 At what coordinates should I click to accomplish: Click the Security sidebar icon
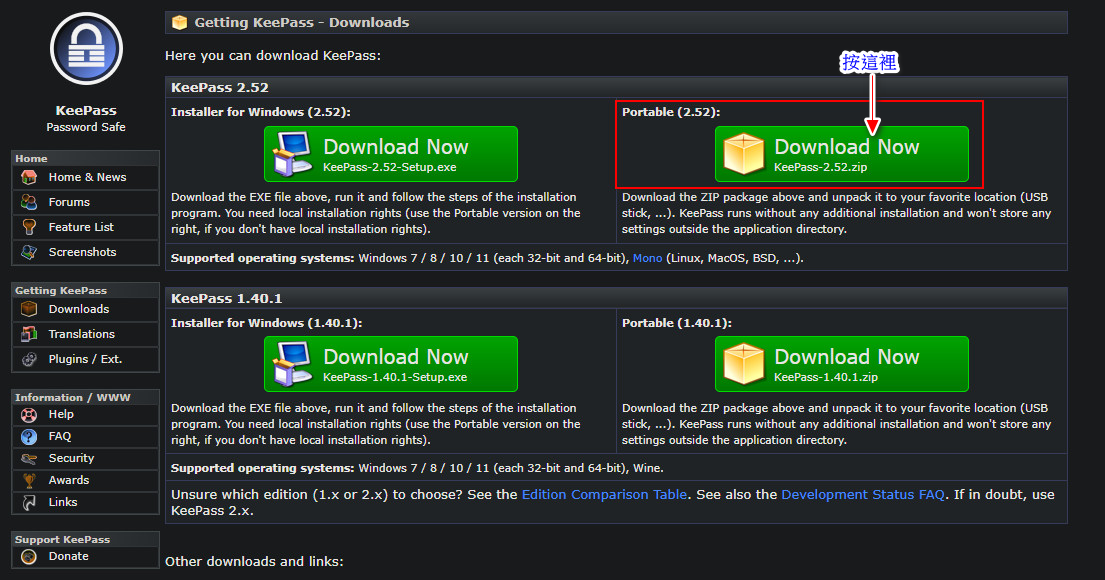point(29,459)
